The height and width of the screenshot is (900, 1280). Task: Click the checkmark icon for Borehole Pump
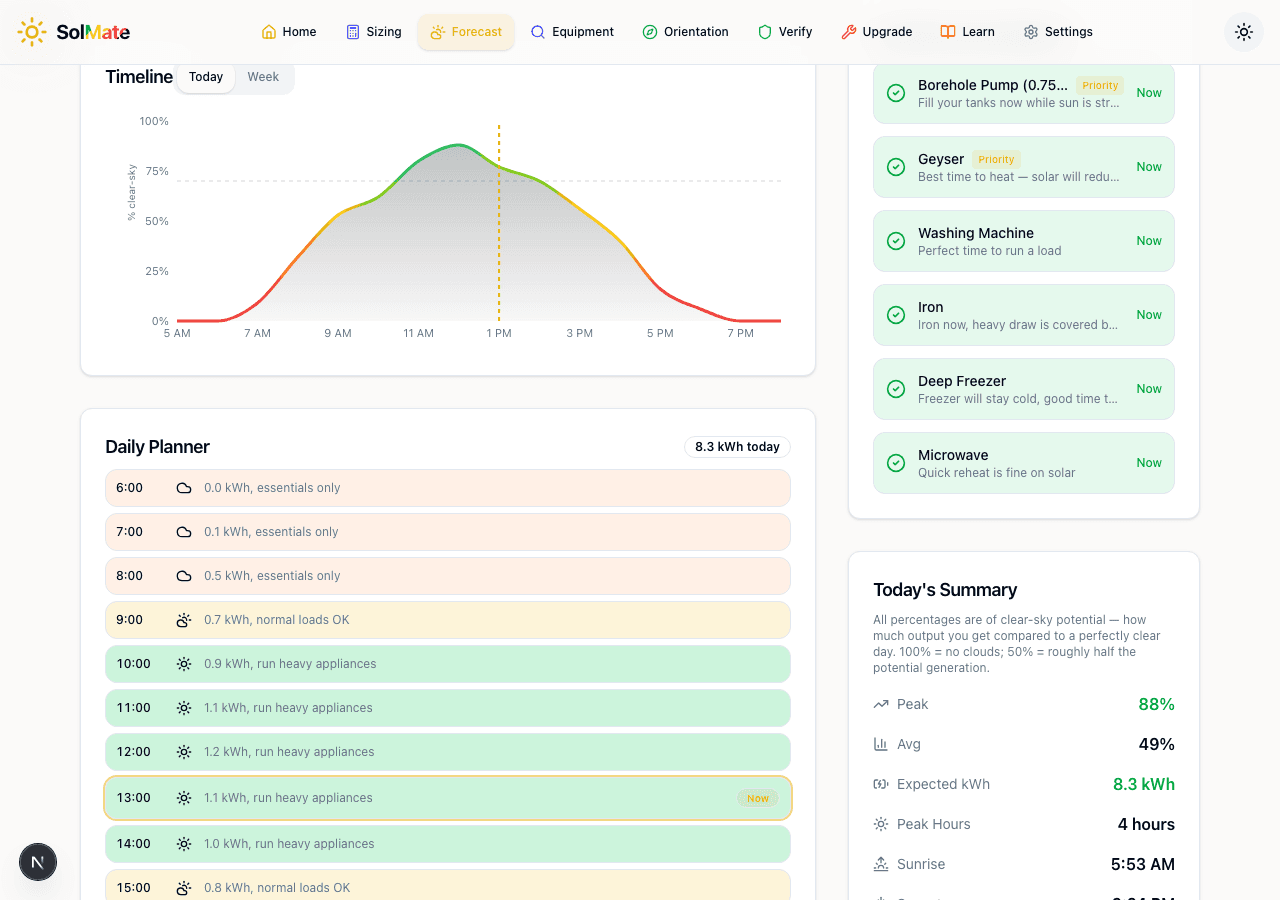point(896,93)
